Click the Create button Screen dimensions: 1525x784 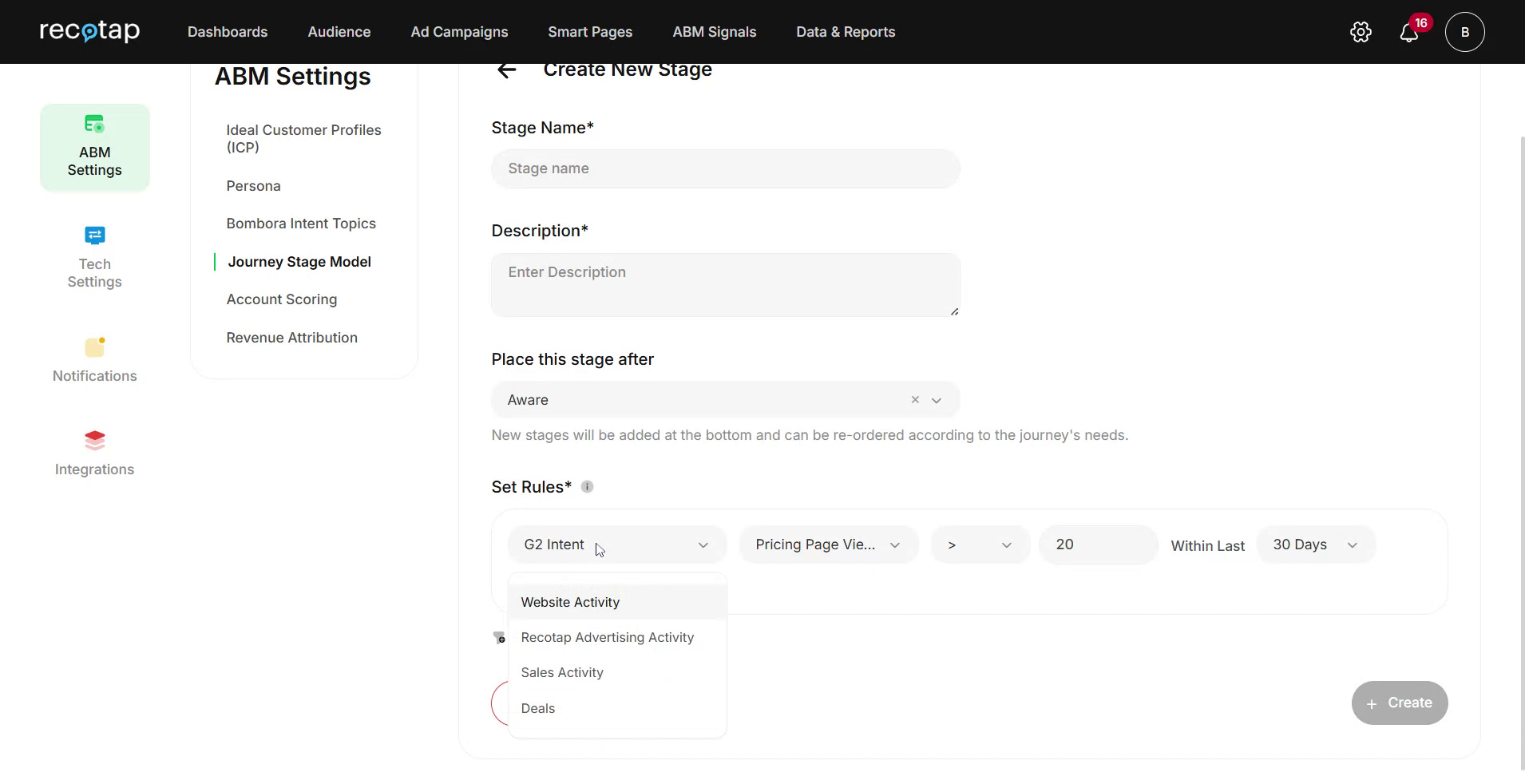point(1398,703)
